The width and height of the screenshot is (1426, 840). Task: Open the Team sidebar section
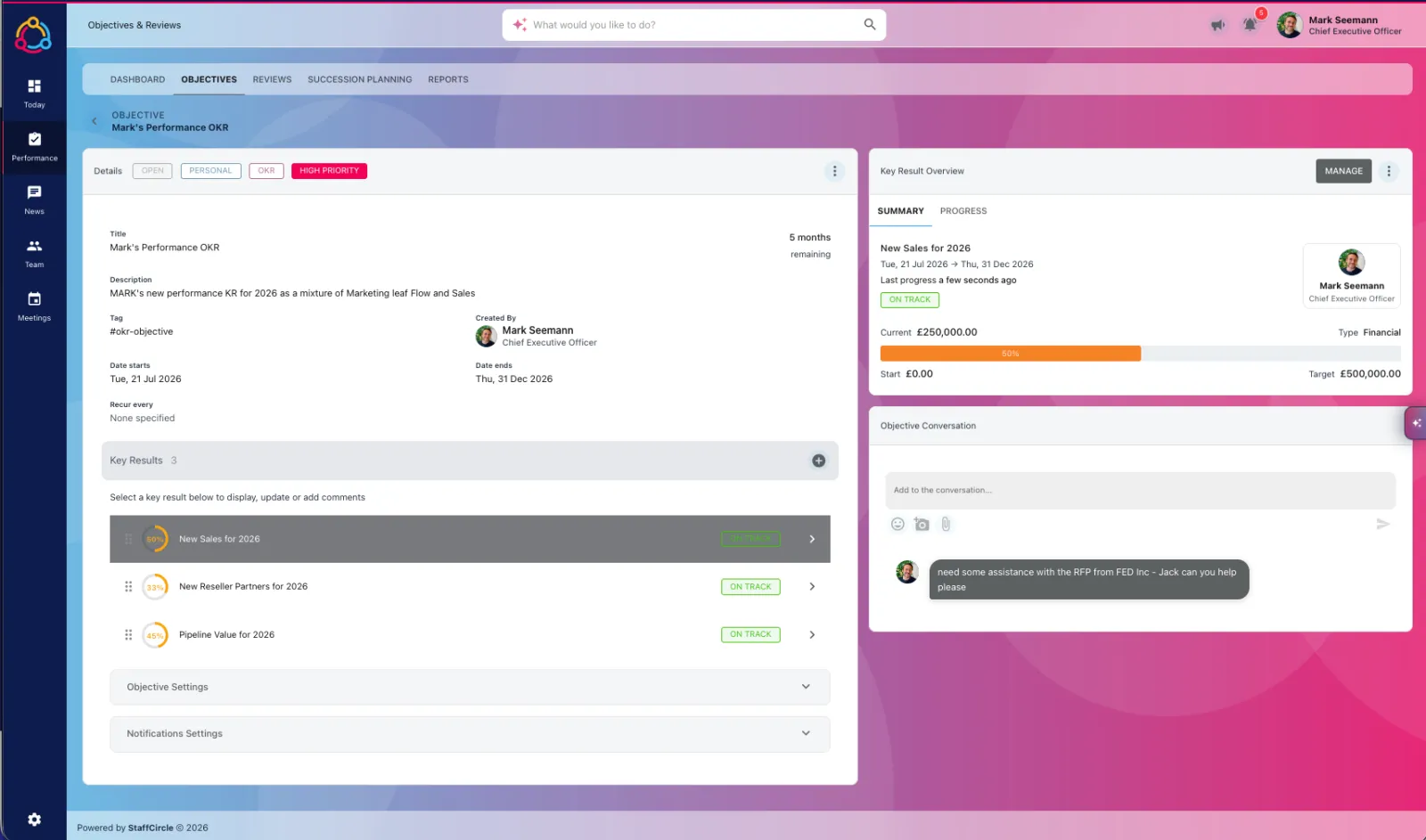(x=34, y=253)
